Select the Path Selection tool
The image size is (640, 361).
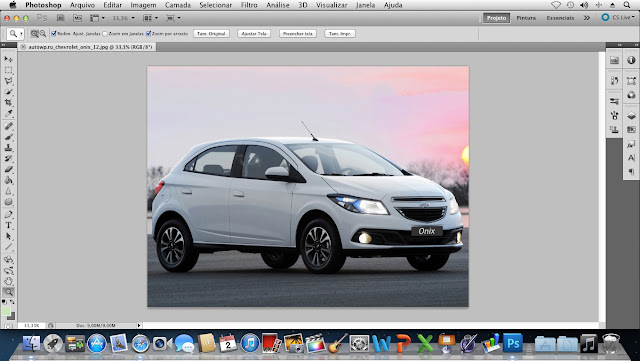[x=8, y=236]
